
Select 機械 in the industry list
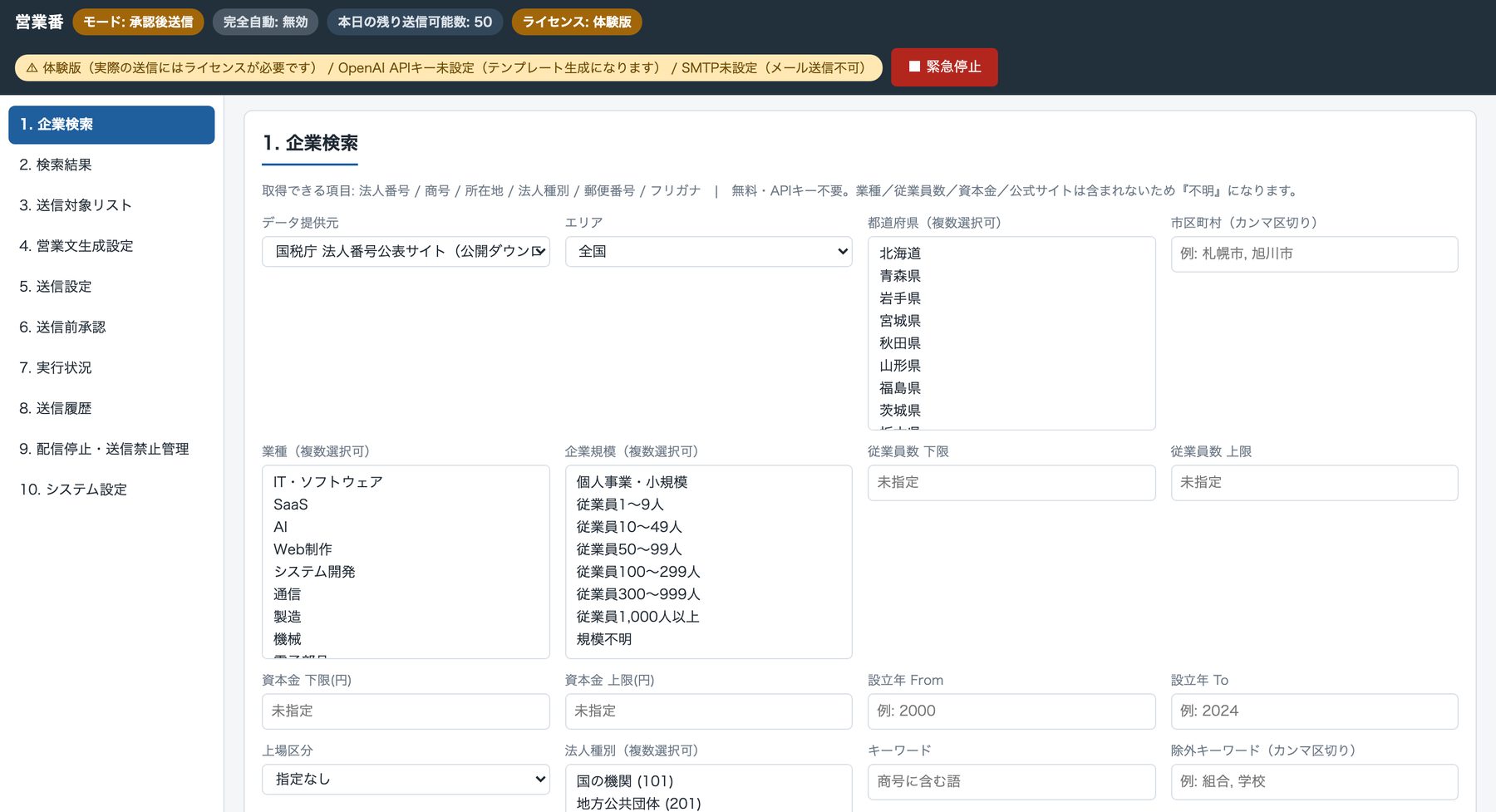(406, 639)
